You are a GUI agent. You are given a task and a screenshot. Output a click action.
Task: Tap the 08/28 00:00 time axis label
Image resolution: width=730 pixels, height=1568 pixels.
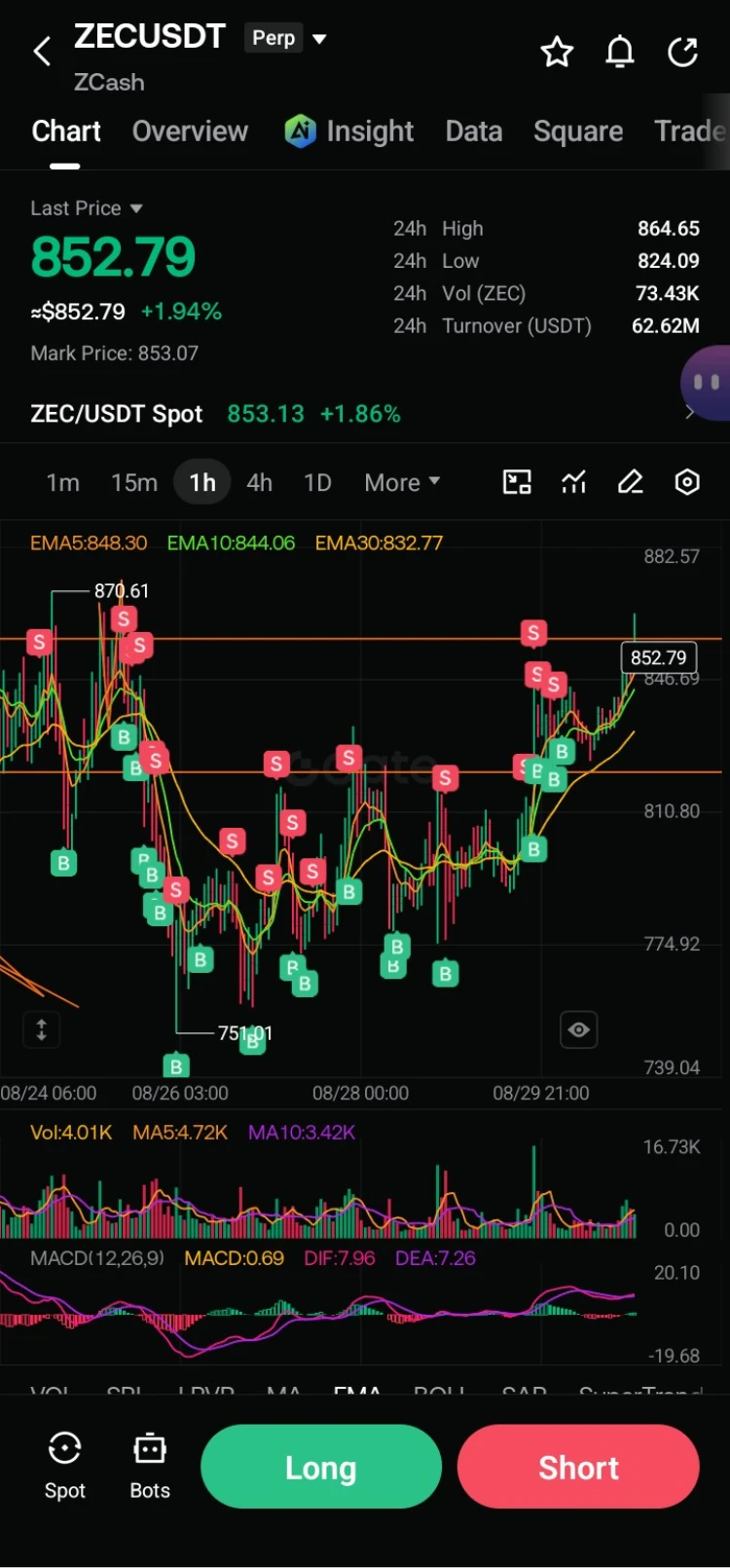click(x=360, y=1093)
